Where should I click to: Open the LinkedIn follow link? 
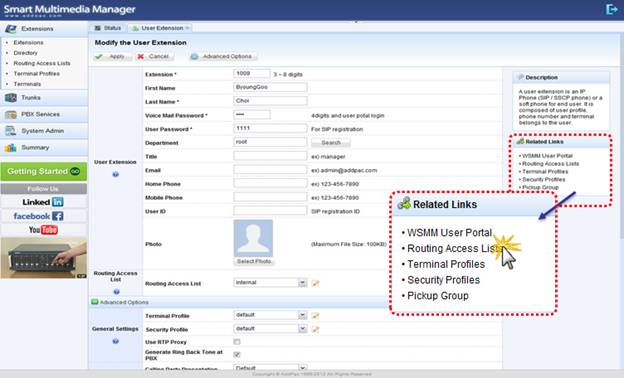coord(43,202)
